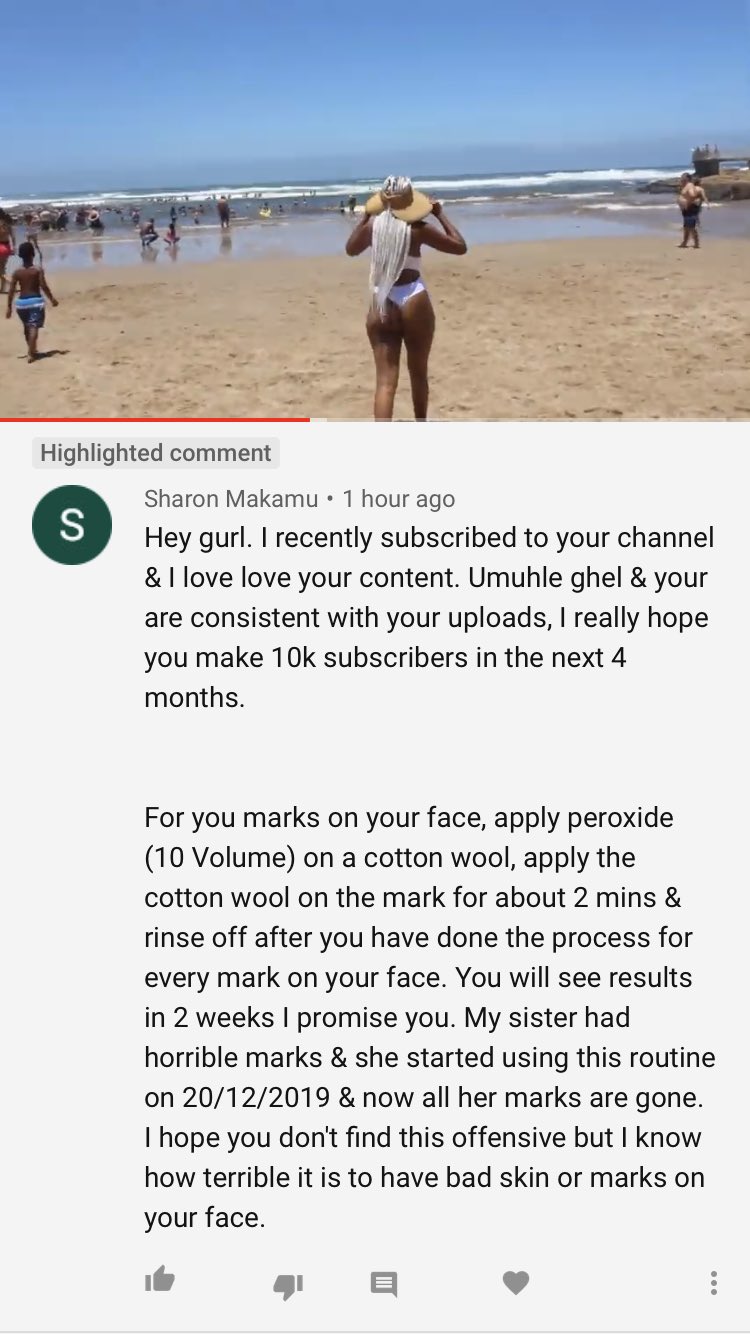
Task: Tap the pier structure on the horizon
Action: coord(718,162)
